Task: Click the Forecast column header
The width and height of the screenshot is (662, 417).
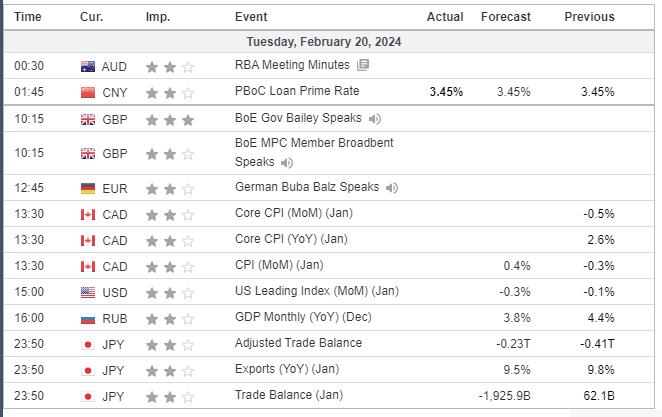Action: click(x=504, y=17)
